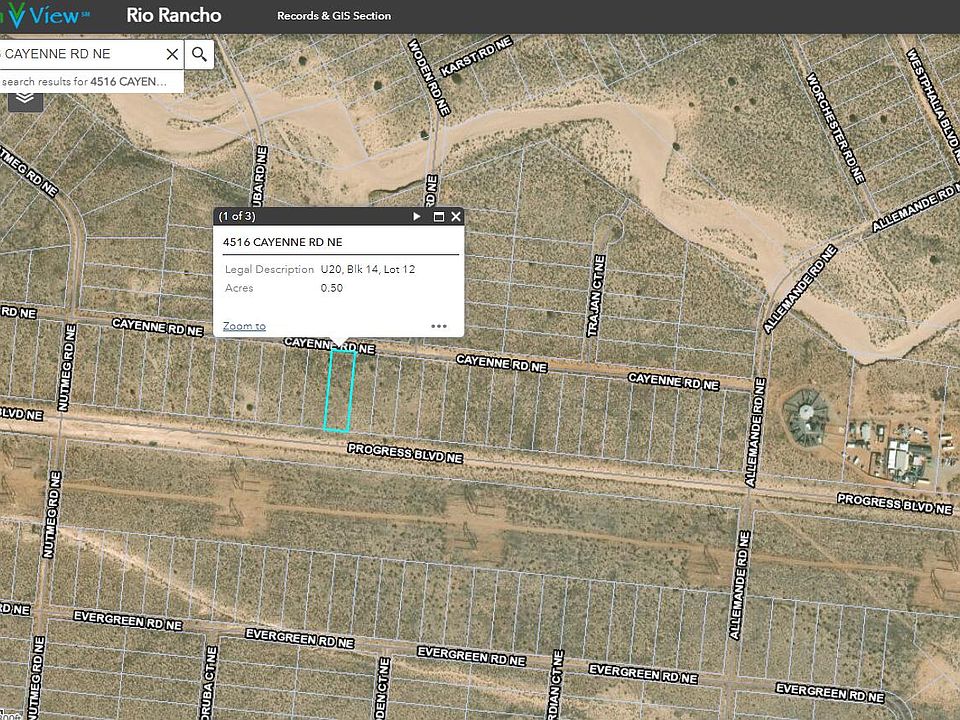Open the Records & GIS Section link
This screenshot has height=720, width=960.
tap(334, 16)
